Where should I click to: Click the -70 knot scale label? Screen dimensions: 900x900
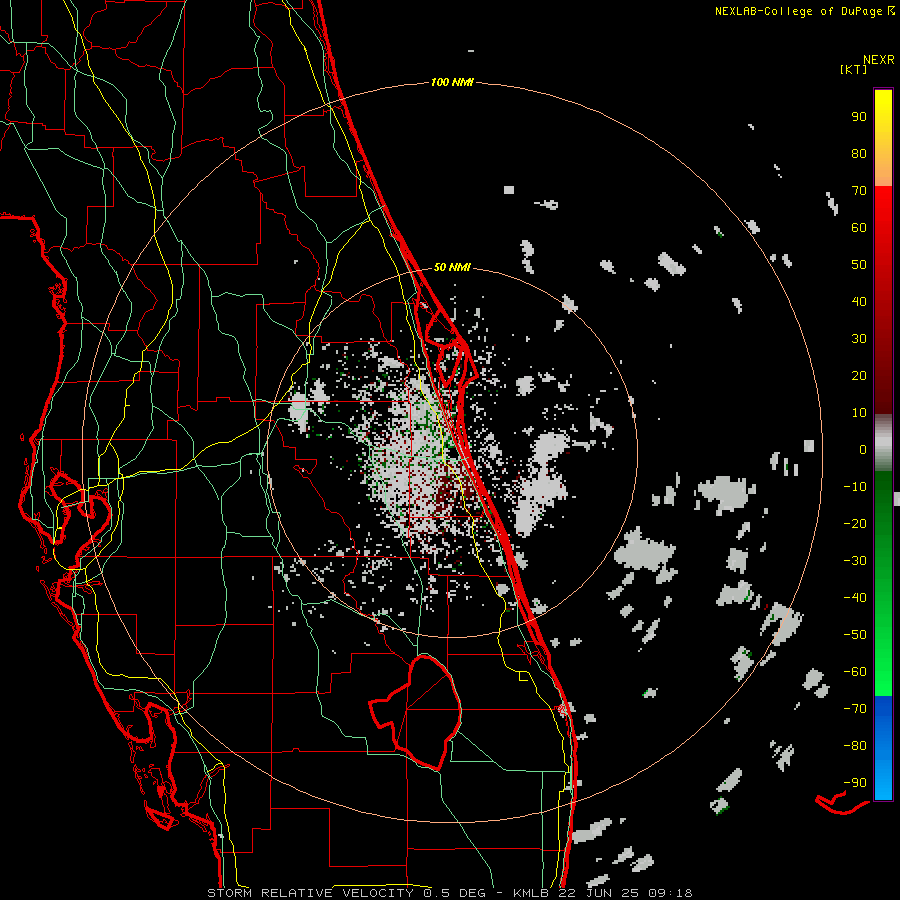click(x=855, y=709)
